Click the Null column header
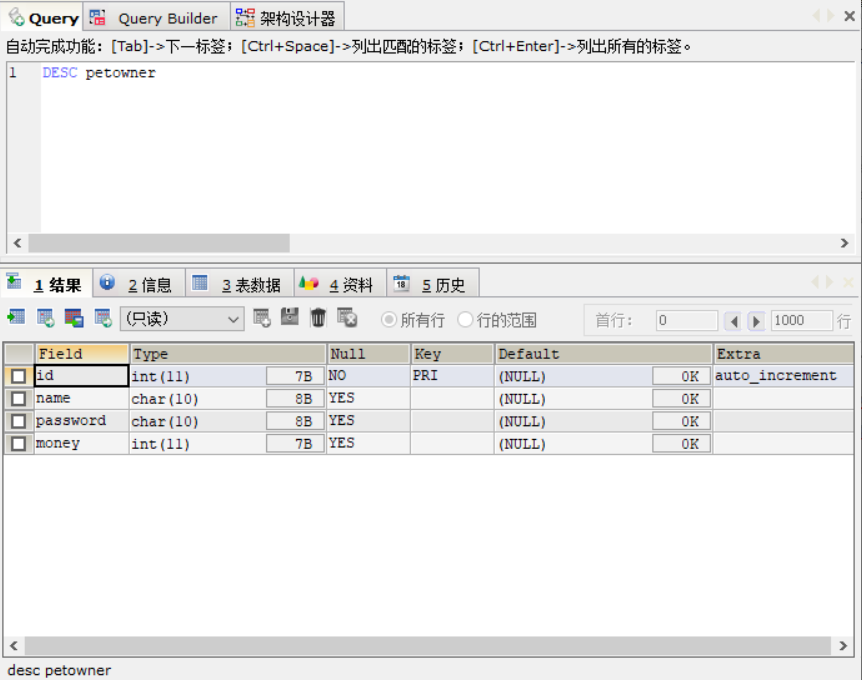Image resolution: width=862 pixels, height=680 pixels. point(369,353)
